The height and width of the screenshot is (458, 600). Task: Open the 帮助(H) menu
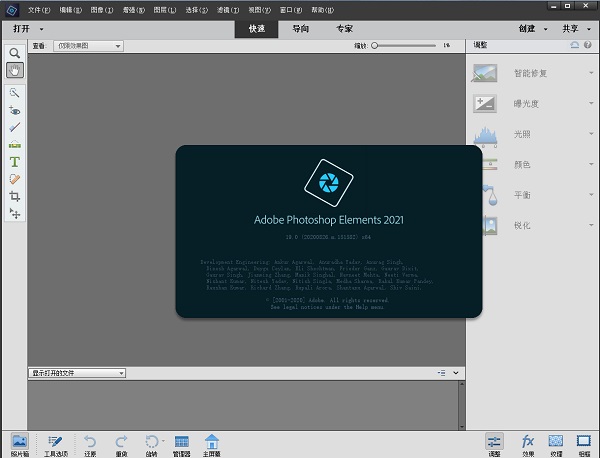coord(323,10)
